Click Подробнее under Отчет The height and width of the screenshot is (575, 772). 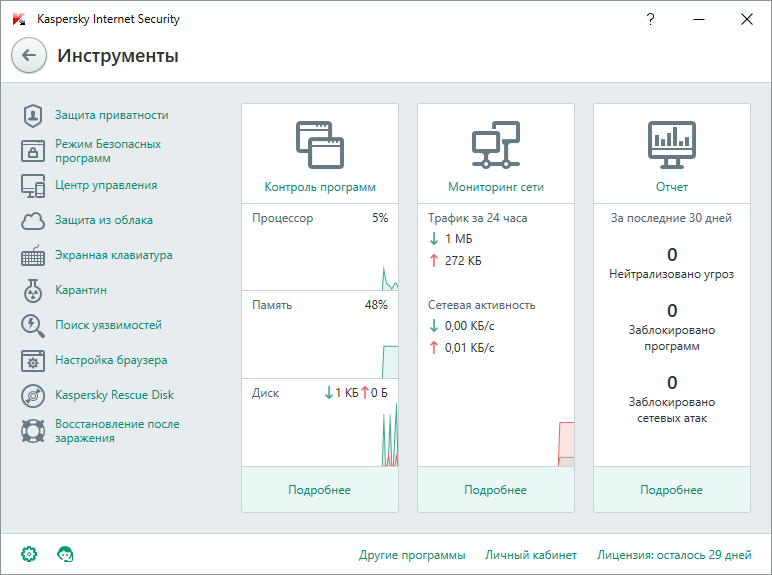(x=672, y=490)
